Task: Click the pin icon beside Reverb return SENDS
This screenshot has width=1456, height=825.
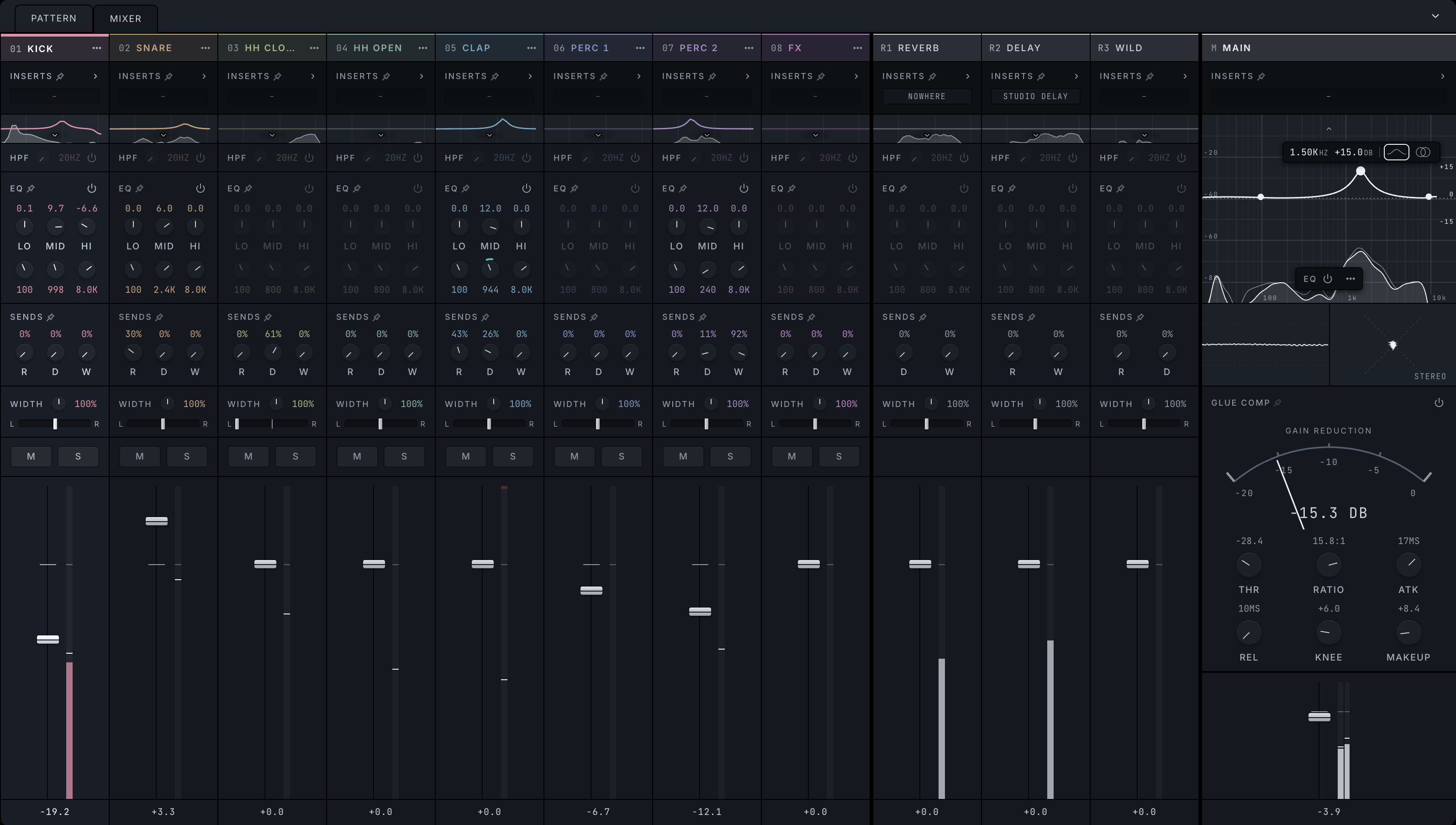Action: click(923, 317)
